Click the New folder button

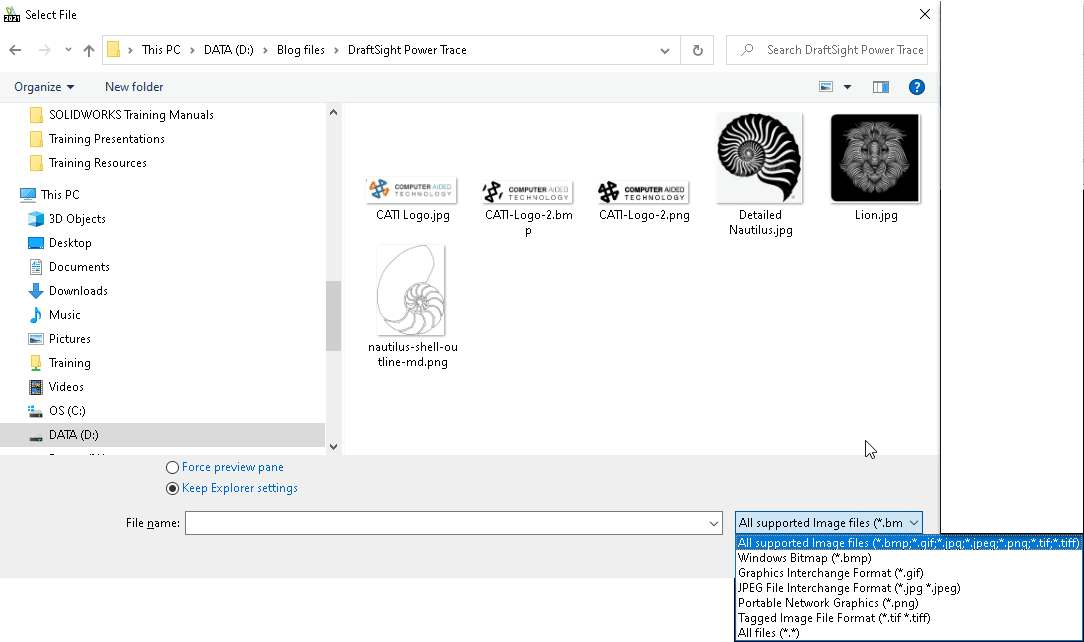click(134, 87)
